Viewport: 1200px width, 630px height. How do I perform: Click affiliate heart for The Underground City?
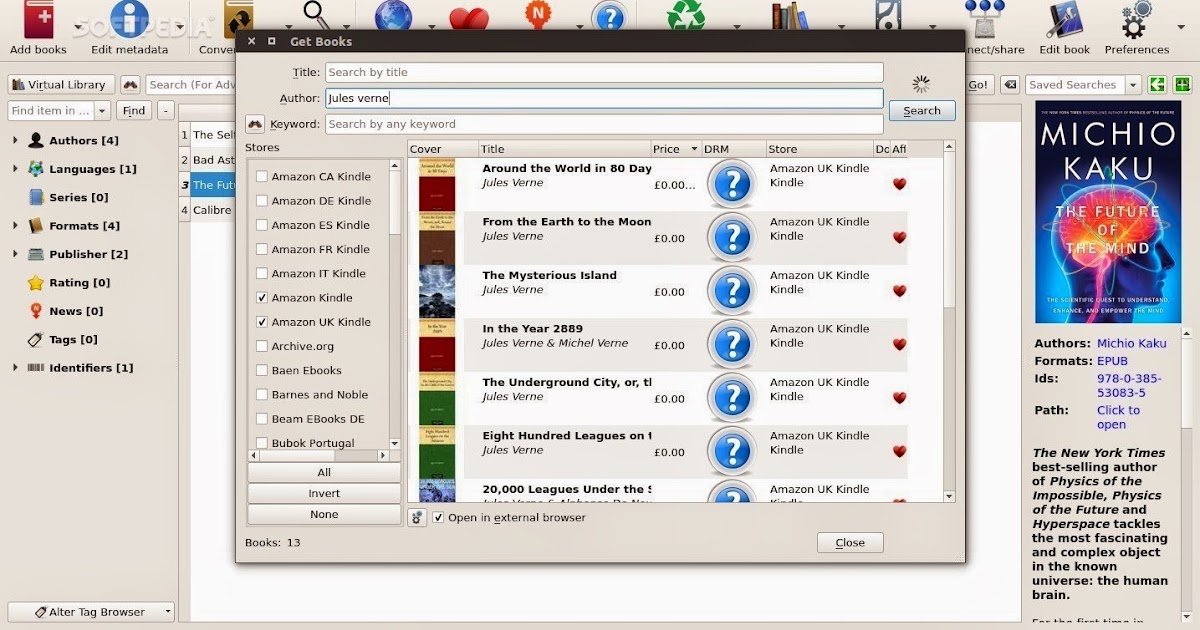coord(899,398)
